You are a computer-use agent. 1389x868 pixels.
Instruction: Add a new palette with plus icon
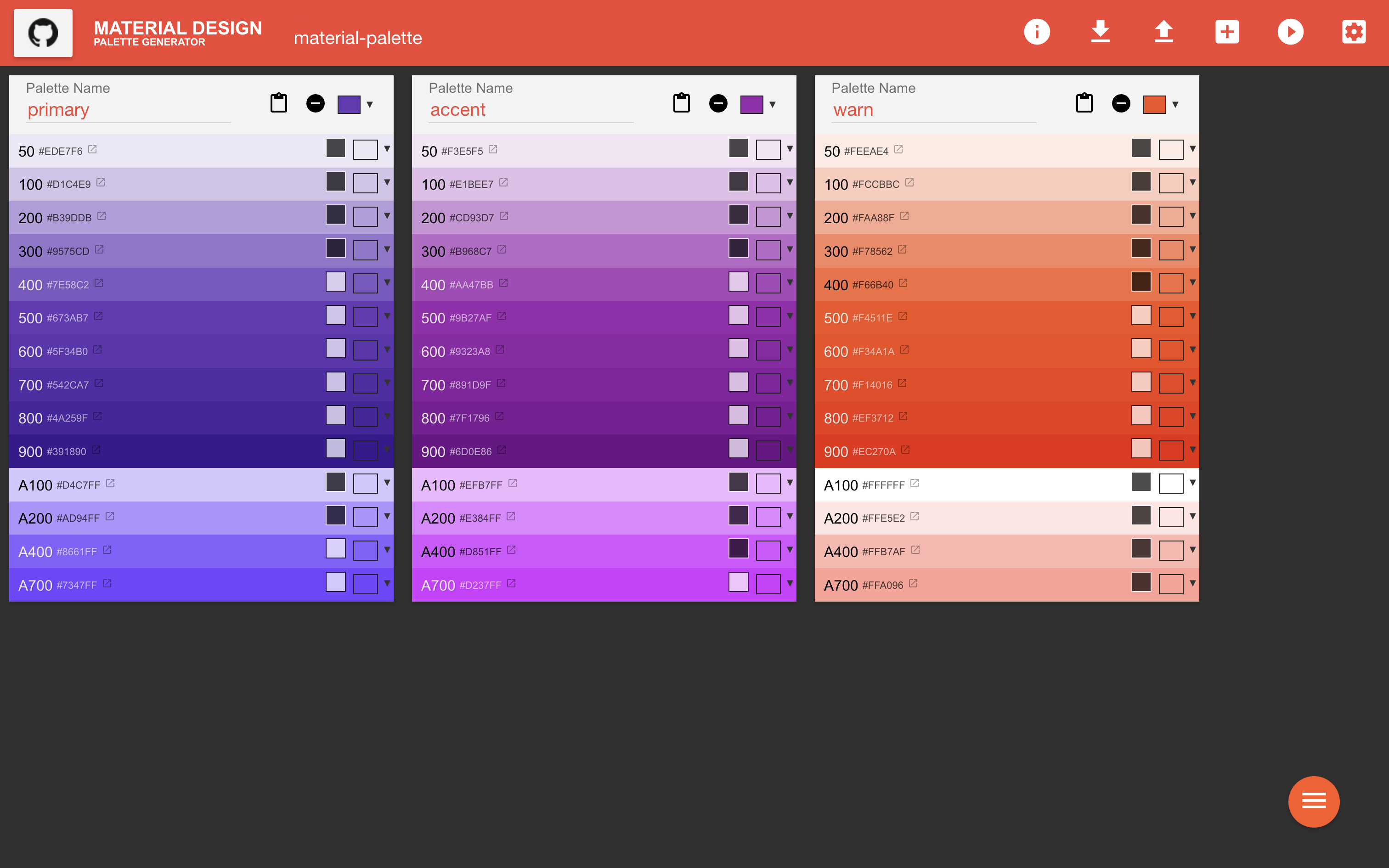pyautogui.click(x=1227, y=32)
